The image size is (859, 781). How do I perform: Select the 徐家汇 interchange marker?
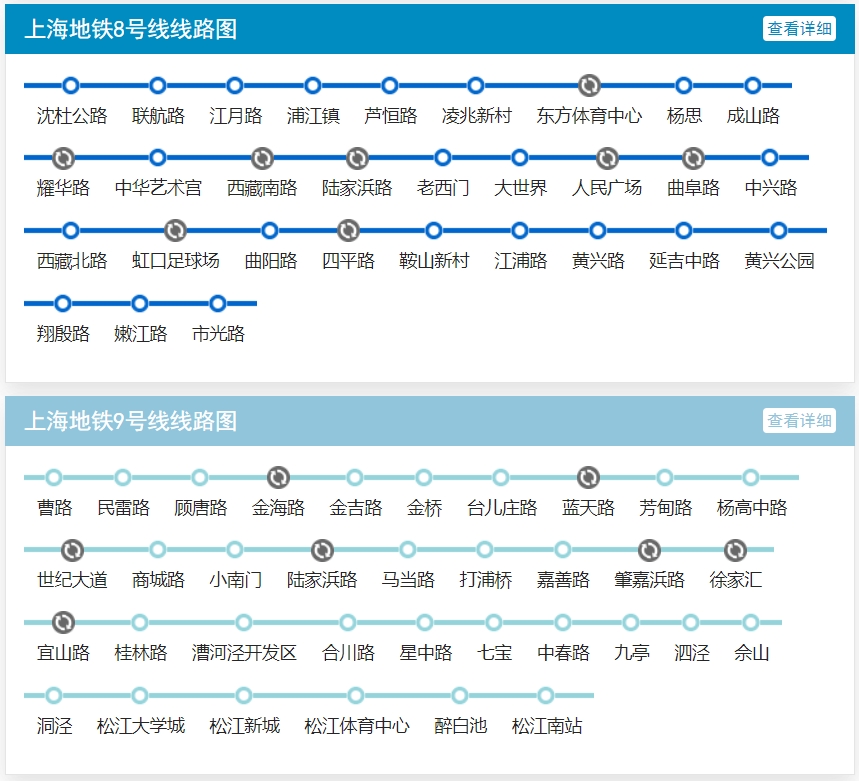click(735, 550)
